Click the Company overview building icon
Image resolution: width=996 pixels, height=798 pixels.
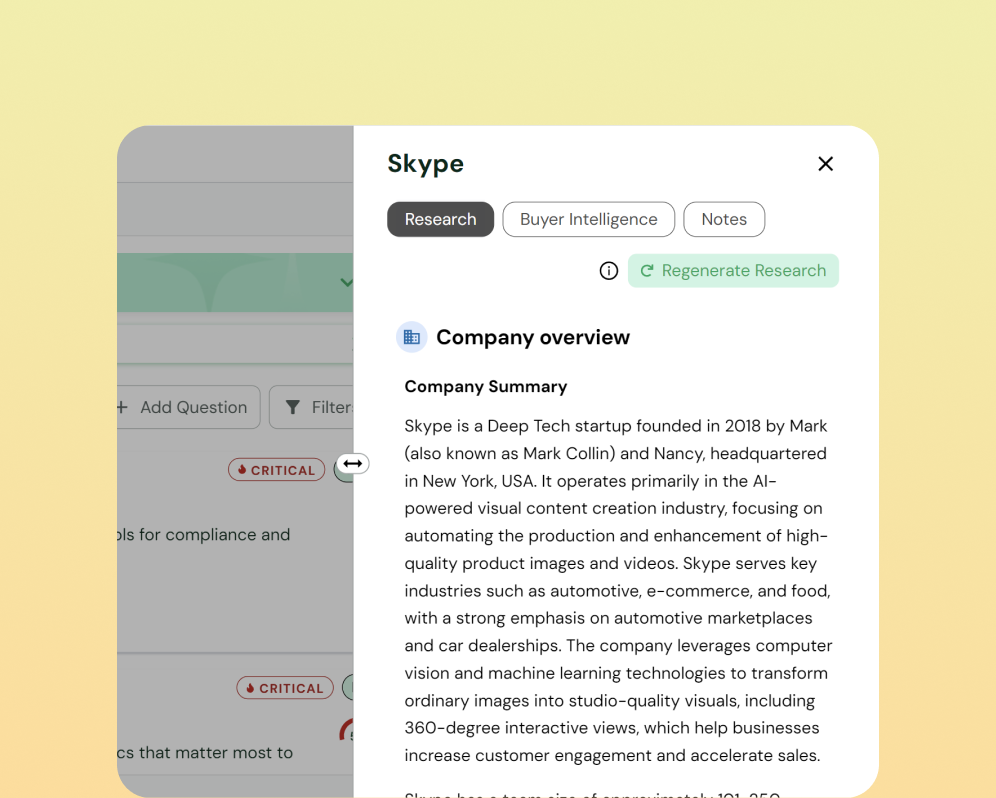[x=412, y=337]
